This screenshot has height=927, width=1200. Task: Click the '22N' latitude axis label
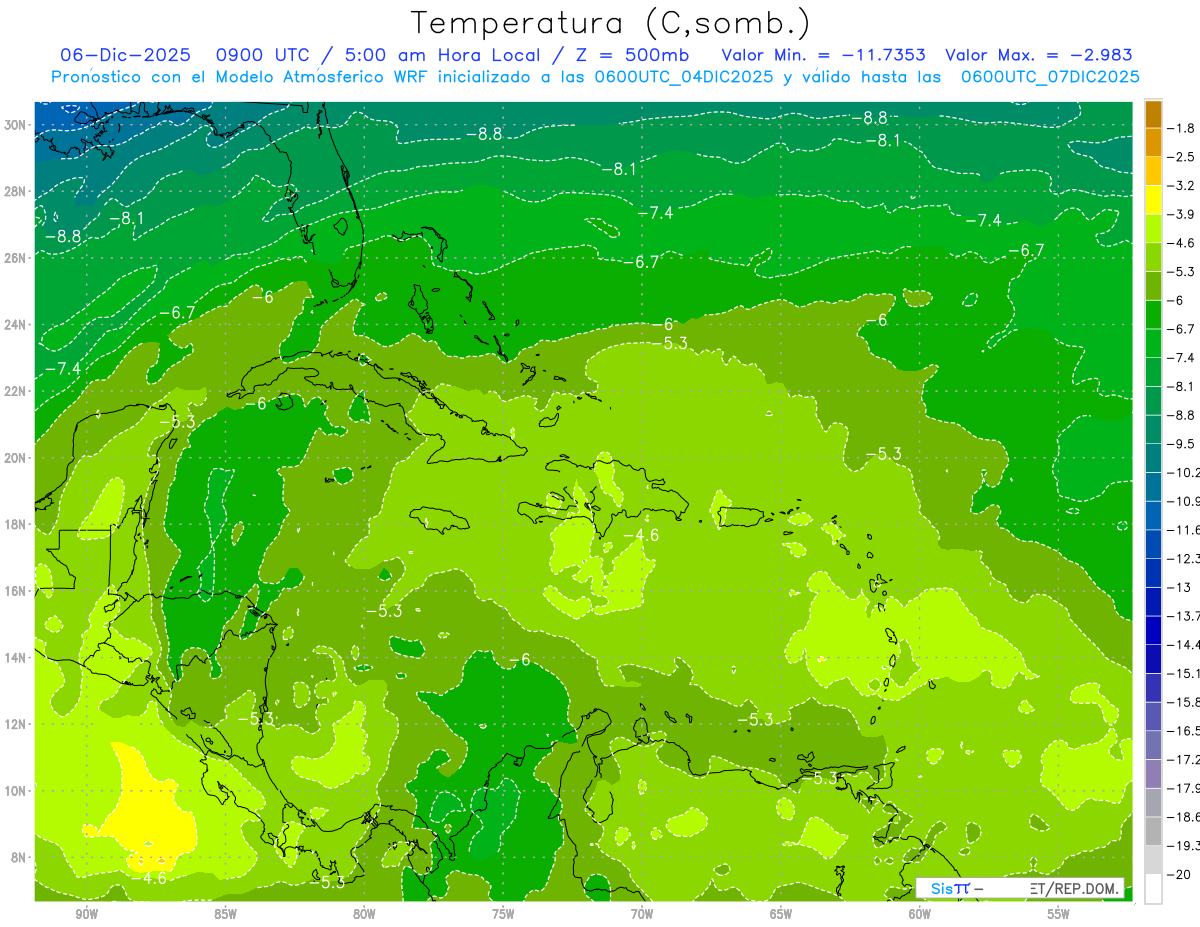click(x=14, y=391)
